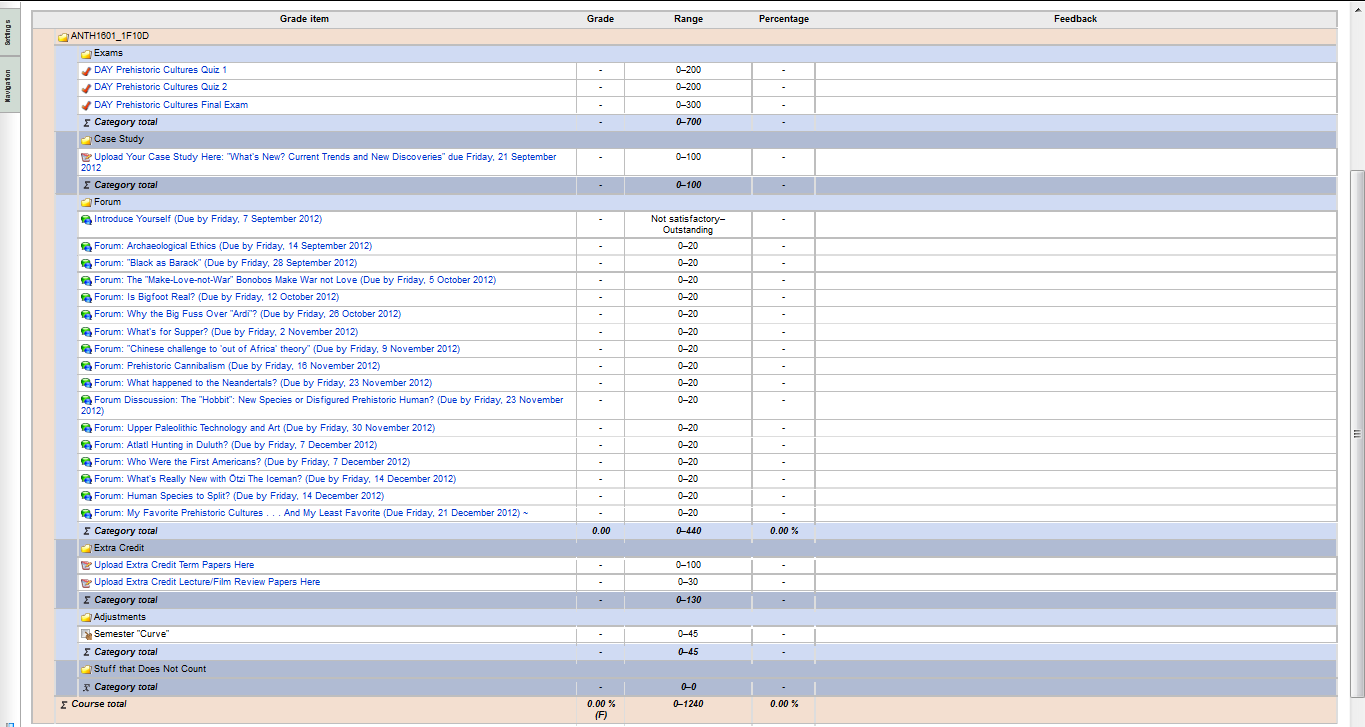Viewport: 1365px width, 727px height.
Task: Click the Exams category folder icon
Action: (86, 54)
